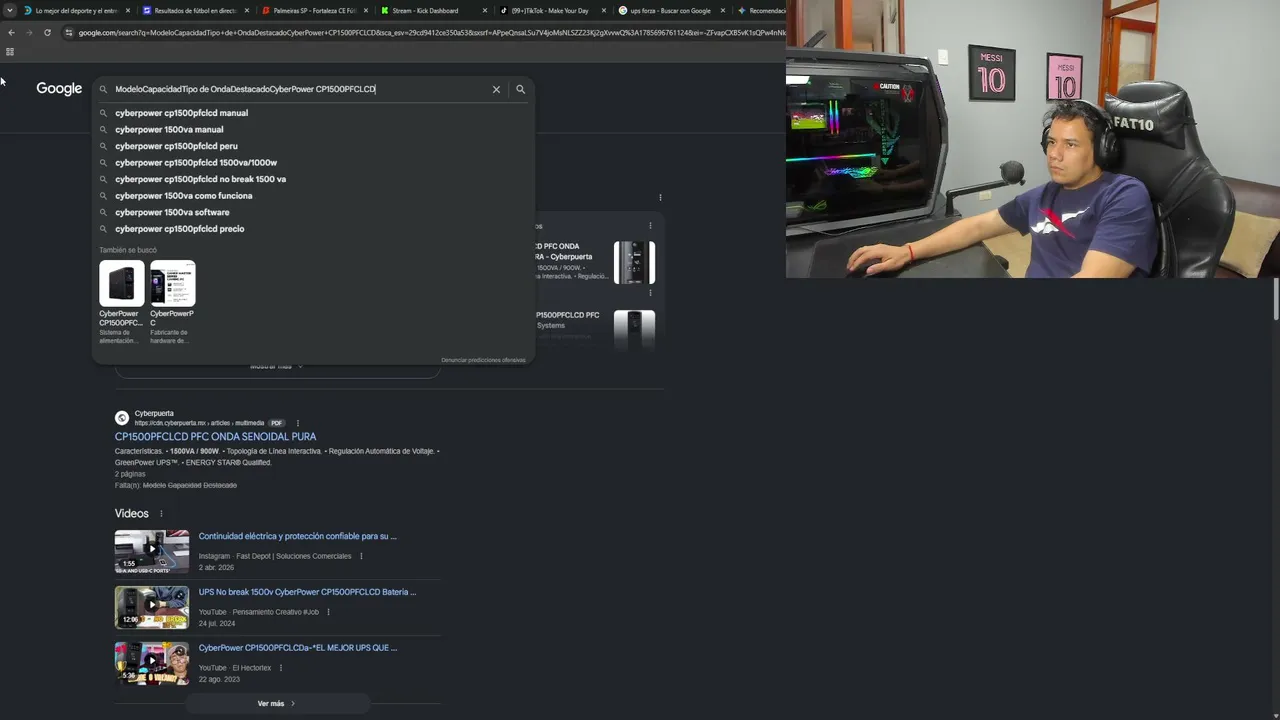Switch to Palmeiras SP - Fortaleza tab
The height and width of the screenshot is (720, 1280).
pos(315,11)
